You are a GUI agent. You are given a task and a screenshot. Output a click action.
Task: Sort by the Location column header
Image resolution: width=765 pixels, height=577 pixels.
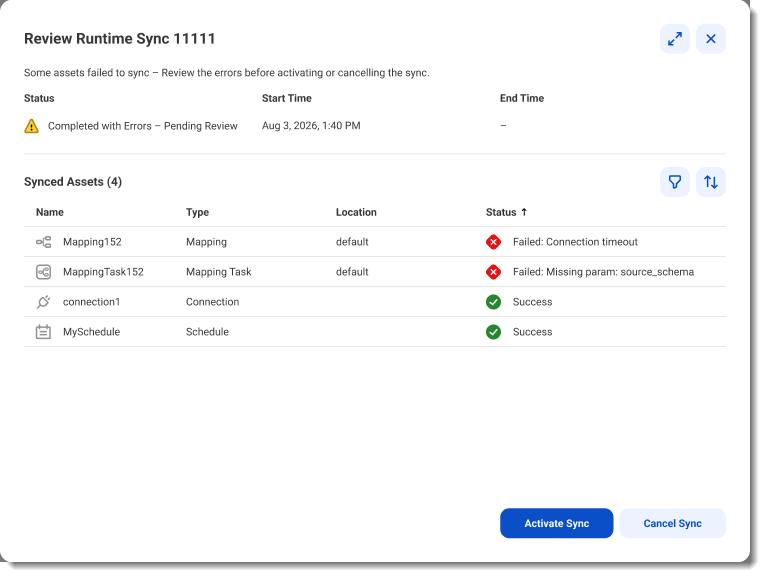tap(356, 212)
